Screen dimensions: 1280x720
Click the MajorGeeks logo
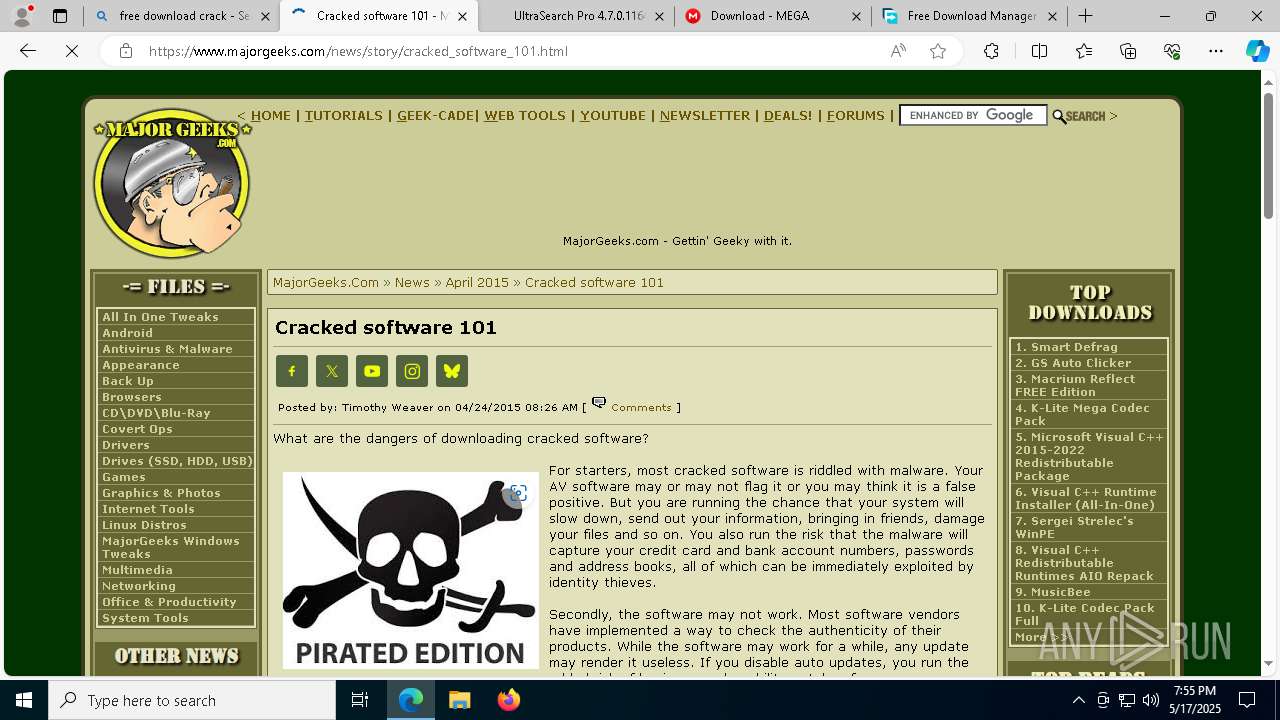coord(172,182)
